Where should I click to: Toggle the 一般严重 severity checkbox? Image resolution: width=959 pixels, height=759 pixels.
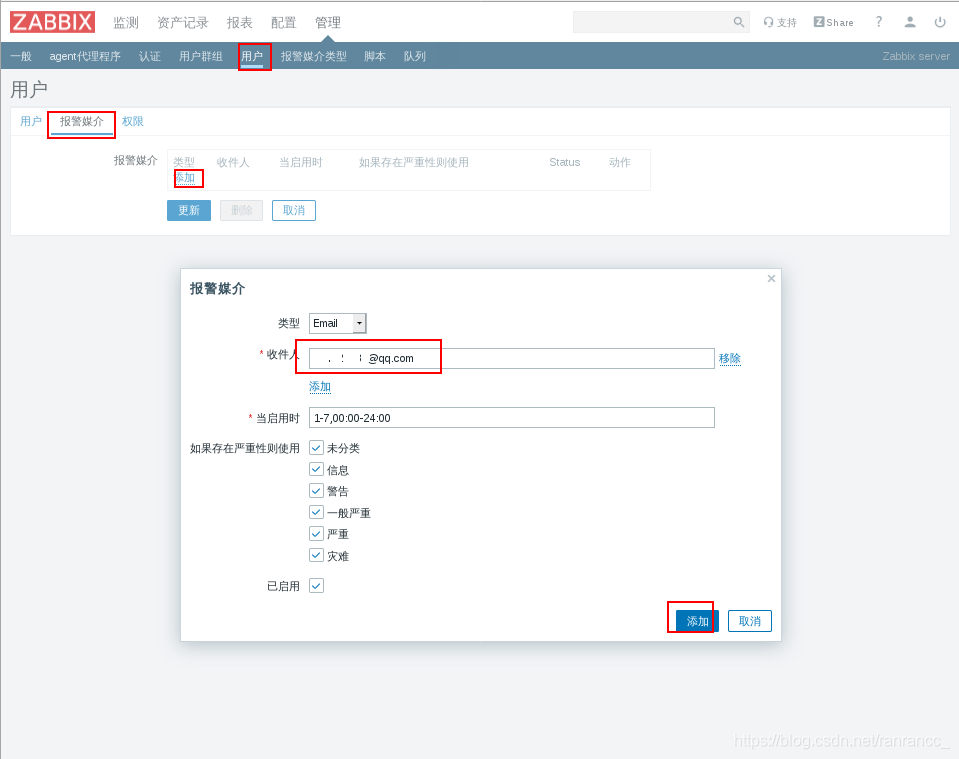pos(316,512)
